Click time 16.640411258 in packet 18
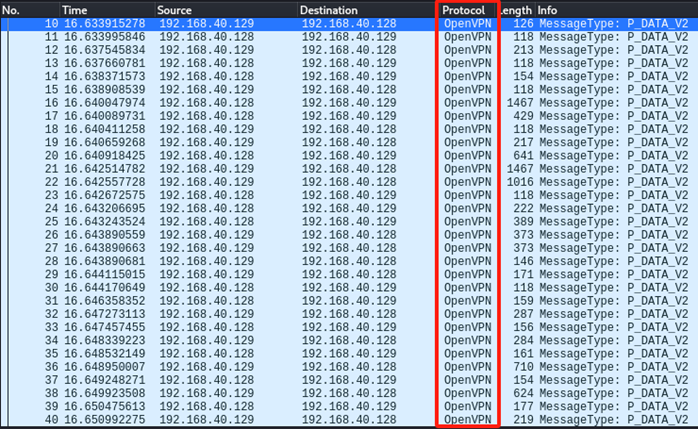This screenshot has height=429, width=698. point(105,129)
